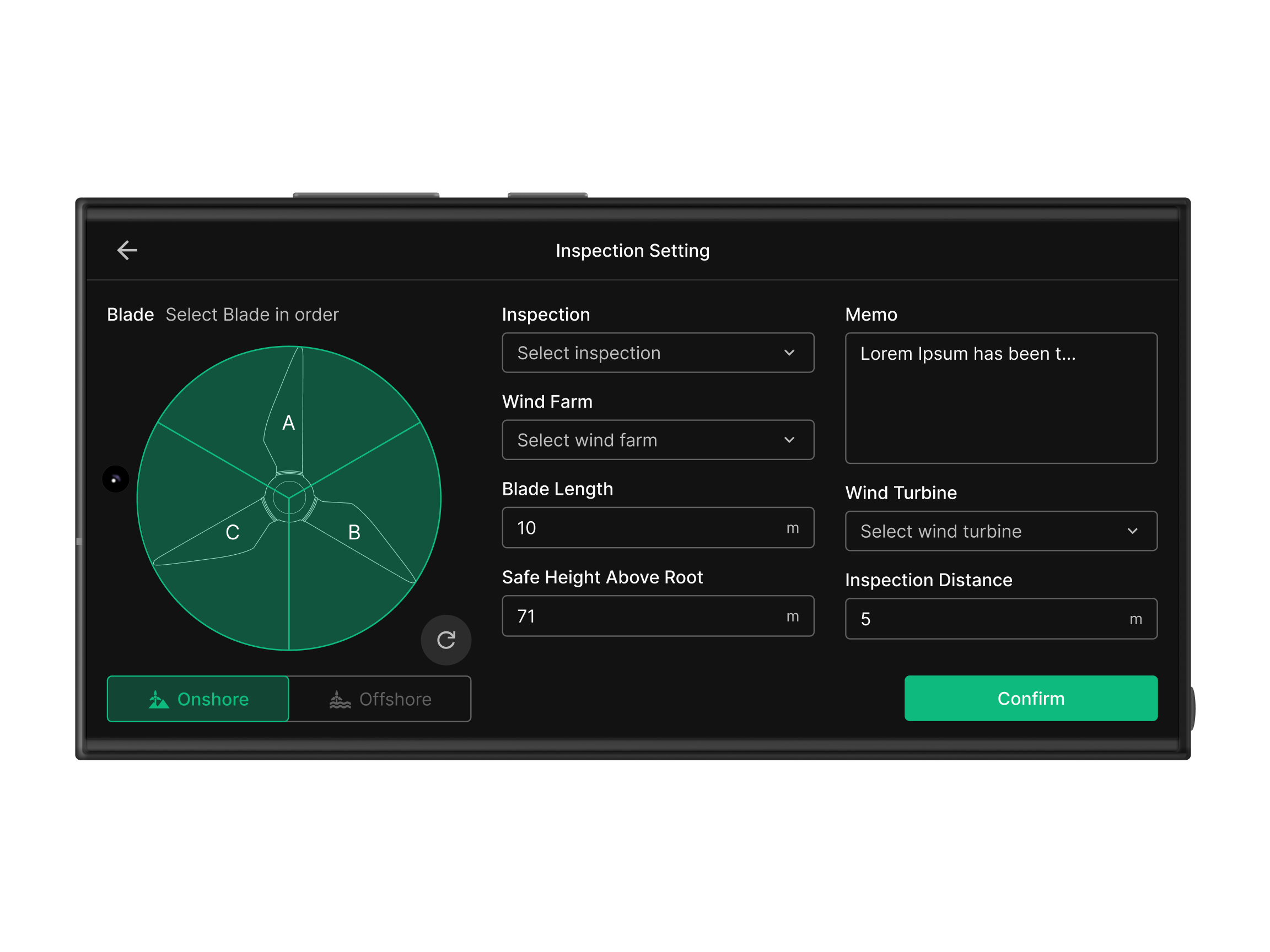The width and height of the screenshot is (1270, 952).
Task: Open the Select inspection dropdown
Action: click(x=658, y=353)
